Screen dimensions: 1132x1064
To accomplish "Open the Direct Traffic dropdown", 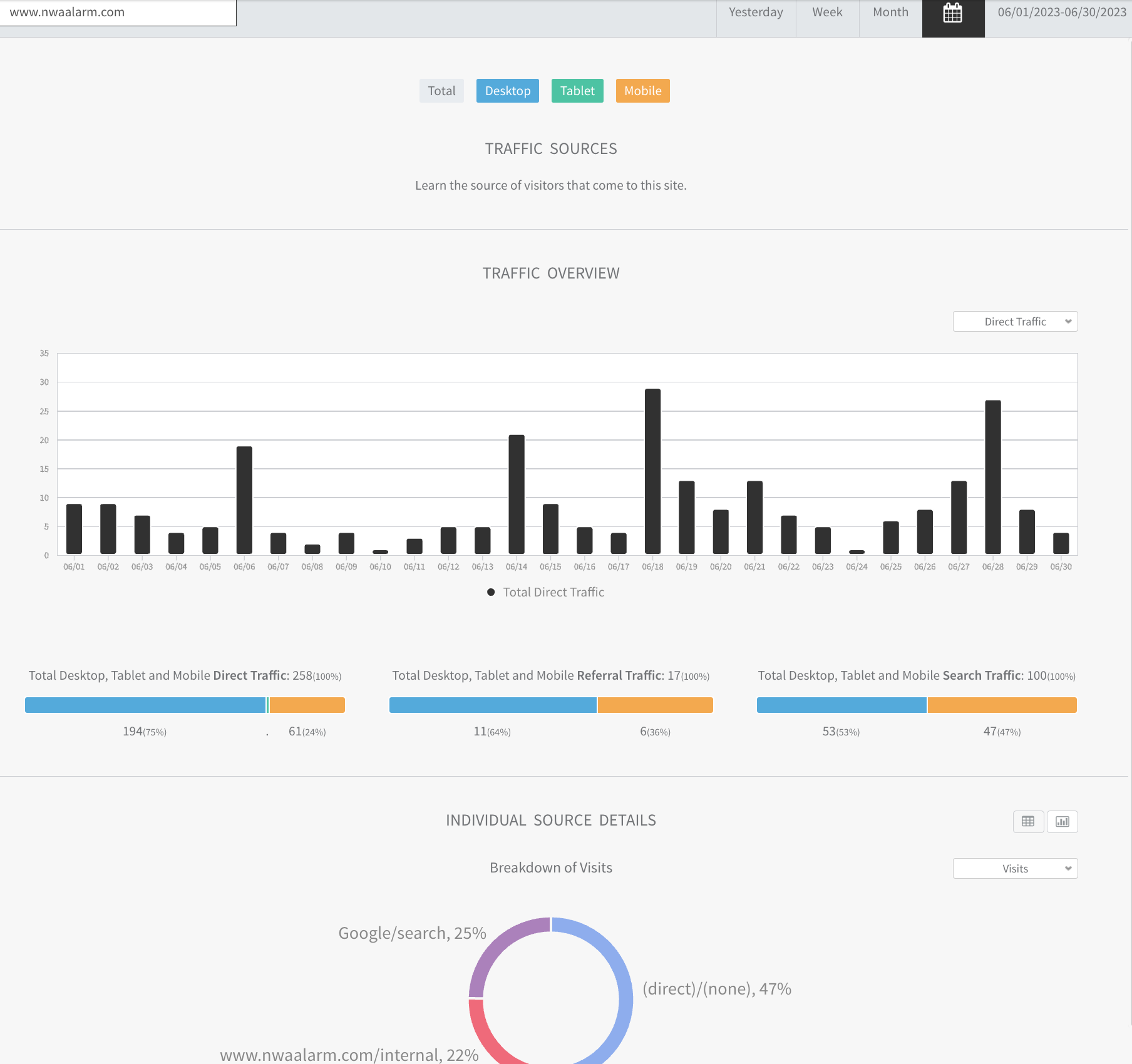I will pyautogui.click(x=1015, y=322).
